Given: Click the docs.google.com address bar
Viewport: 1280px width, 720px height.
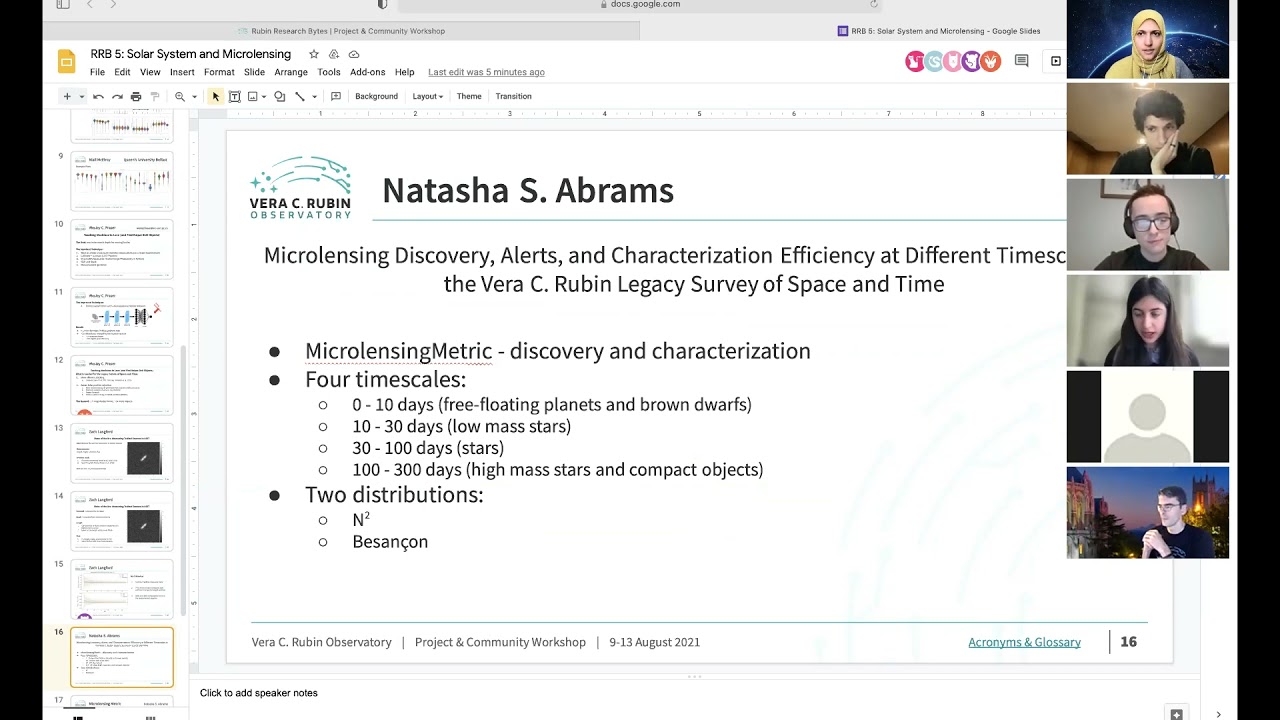Looking at the screenshot, I should pos(639,5).
